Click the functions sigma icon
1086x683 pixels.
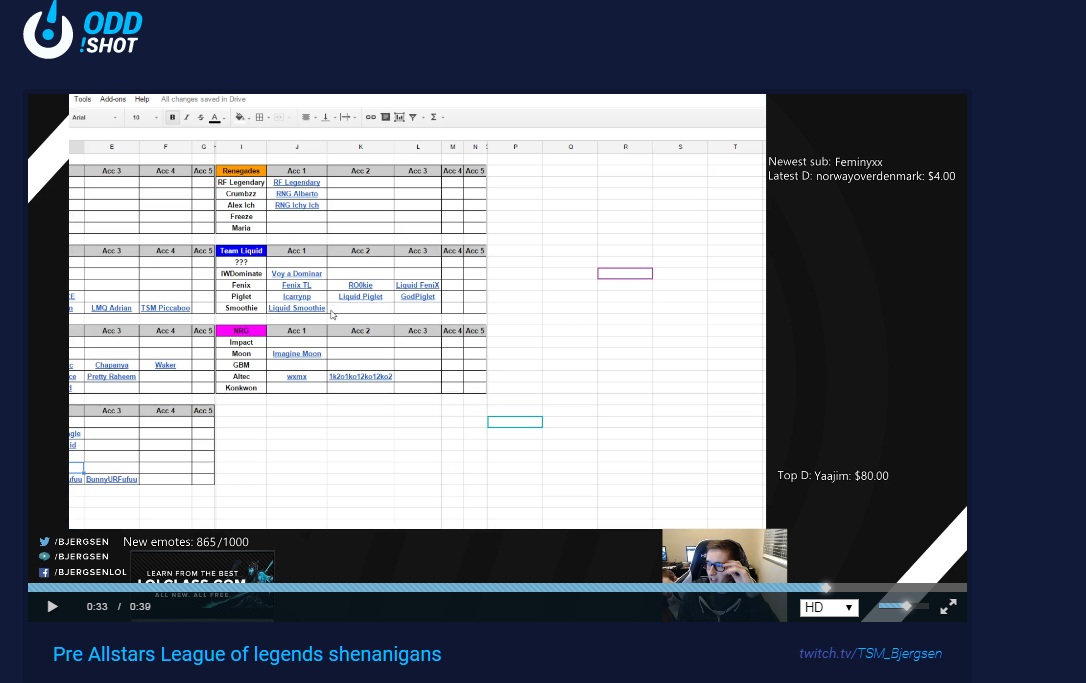pos(434,118)
